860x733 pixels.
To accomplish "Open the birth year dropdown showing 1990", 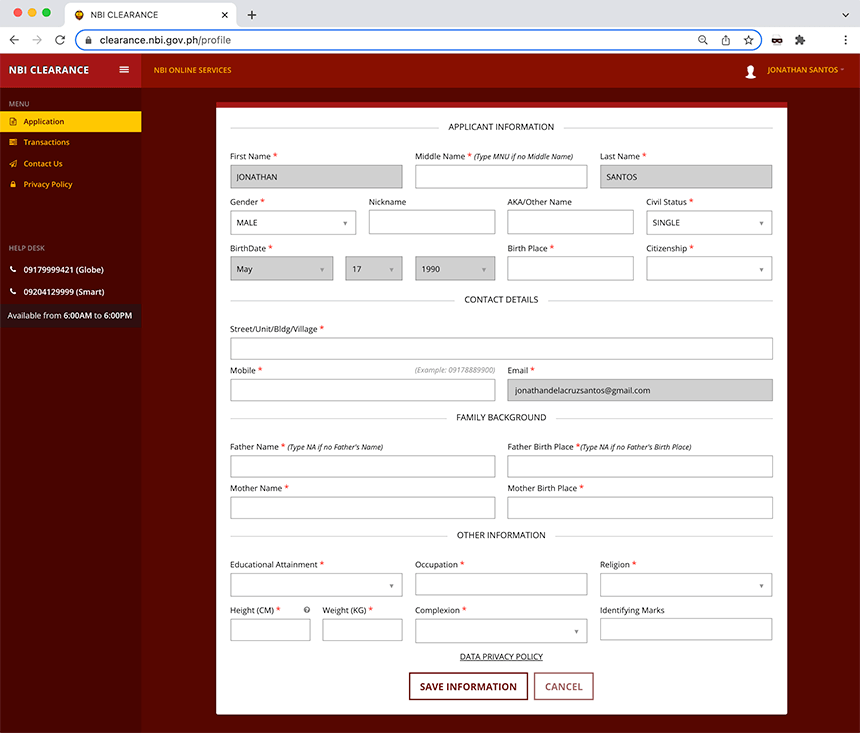I will 455,269.
